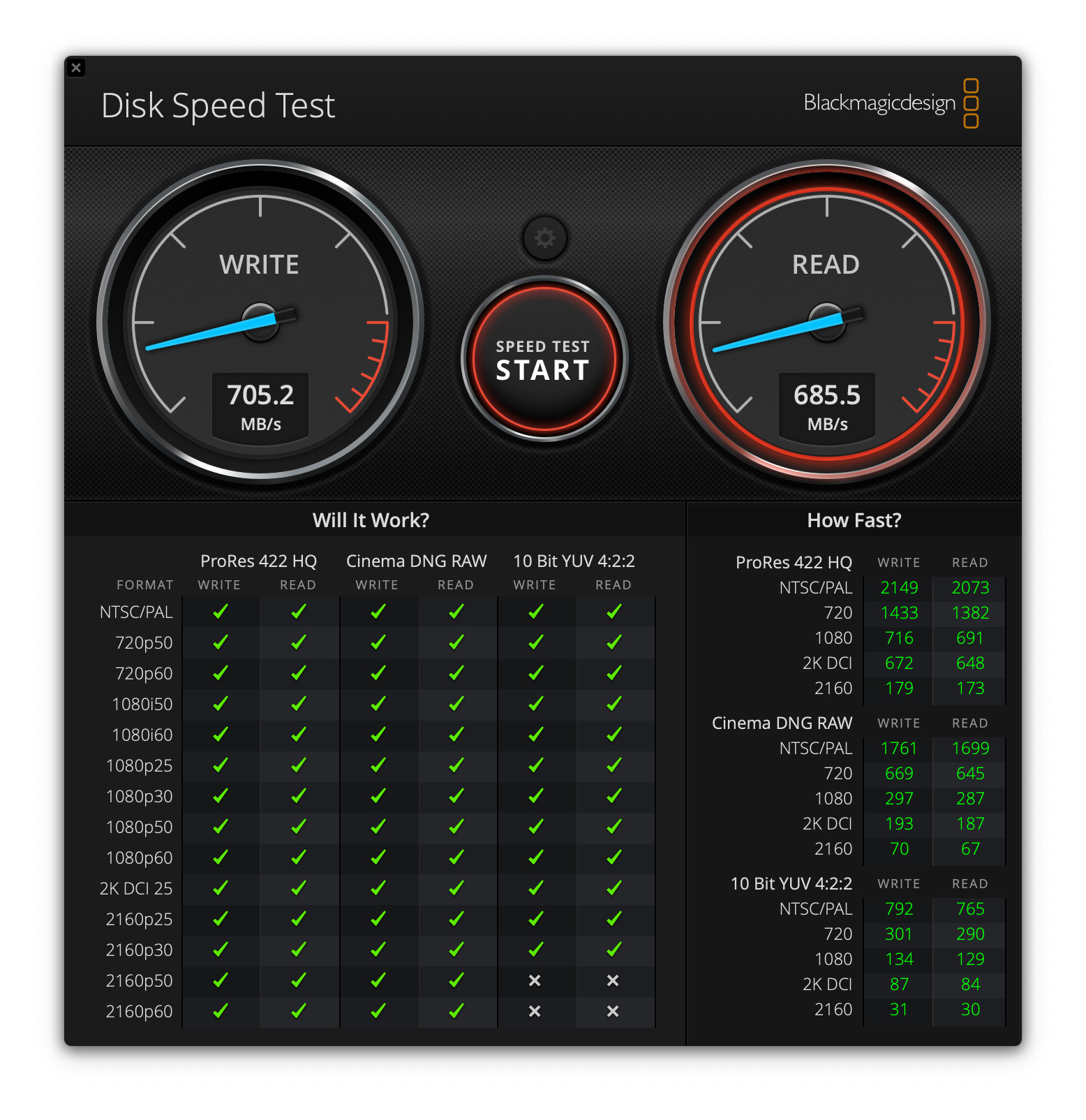Viewport: 1086px width, 1120px height.
Task: Click 1080i60 10 Bit YUV read checkmark
Action: [x=614, y=735]
